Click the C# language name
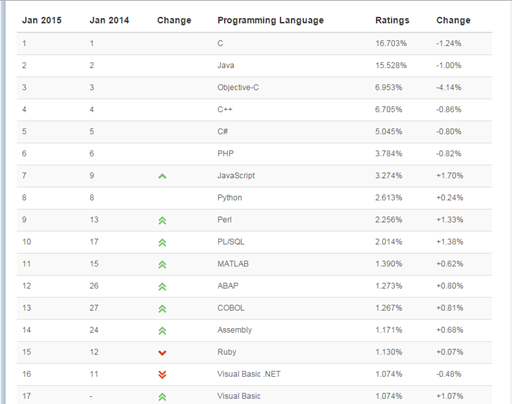Image resolution: width=512 pixels, height=404 pixels. click(223, 131)
